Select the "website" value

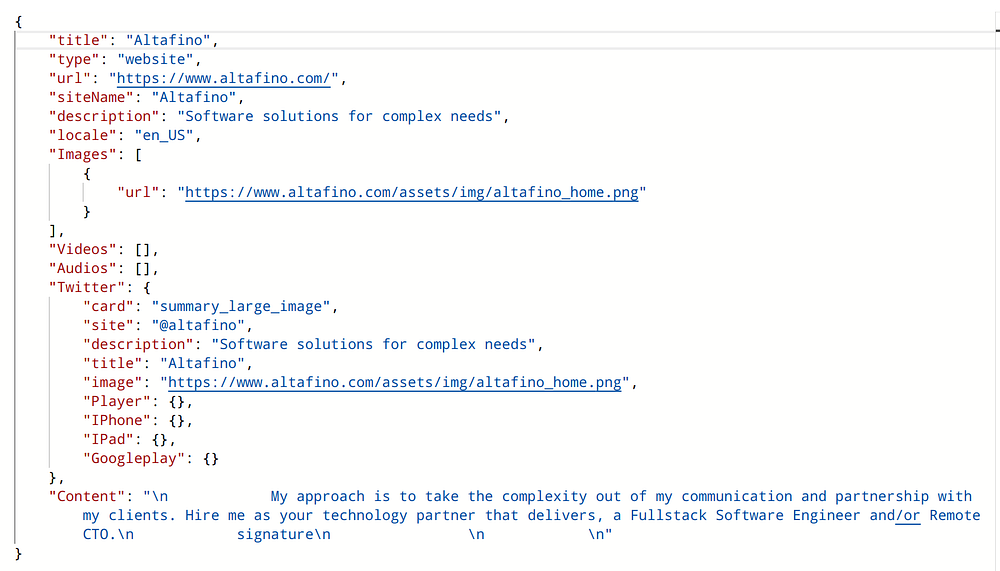click(x=155, y=59)
